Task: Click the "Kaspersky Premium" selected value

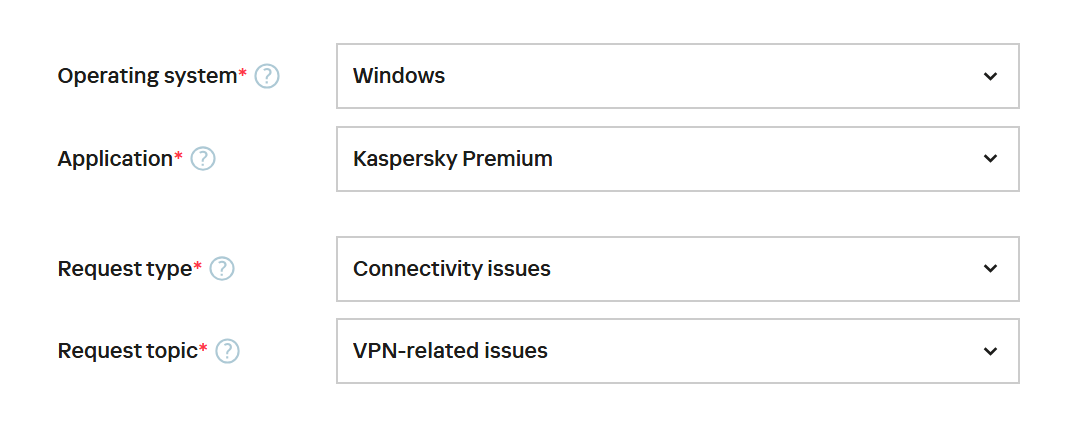Action: 452,158
